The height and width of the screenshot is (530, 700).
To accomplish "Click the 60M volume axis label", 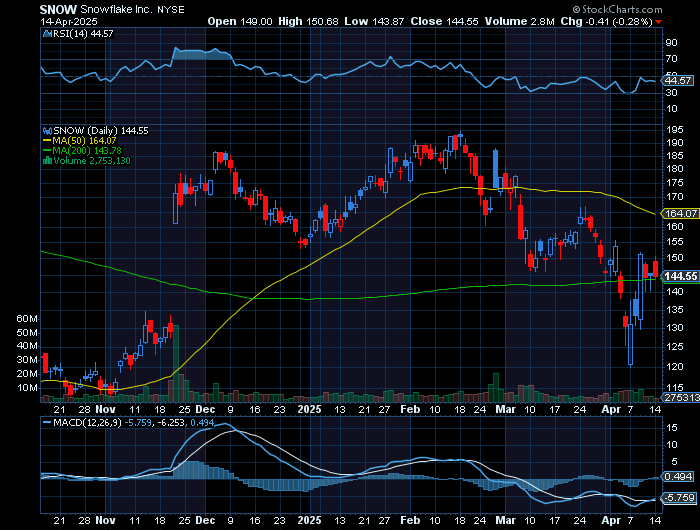I will [x=27, y=319].
